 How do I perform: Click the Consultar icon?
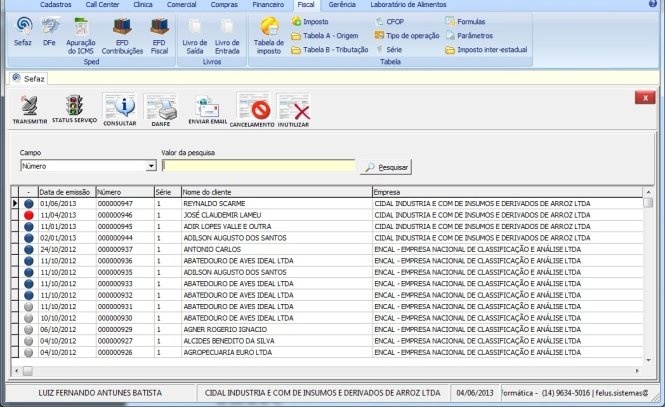pos(120,110)
